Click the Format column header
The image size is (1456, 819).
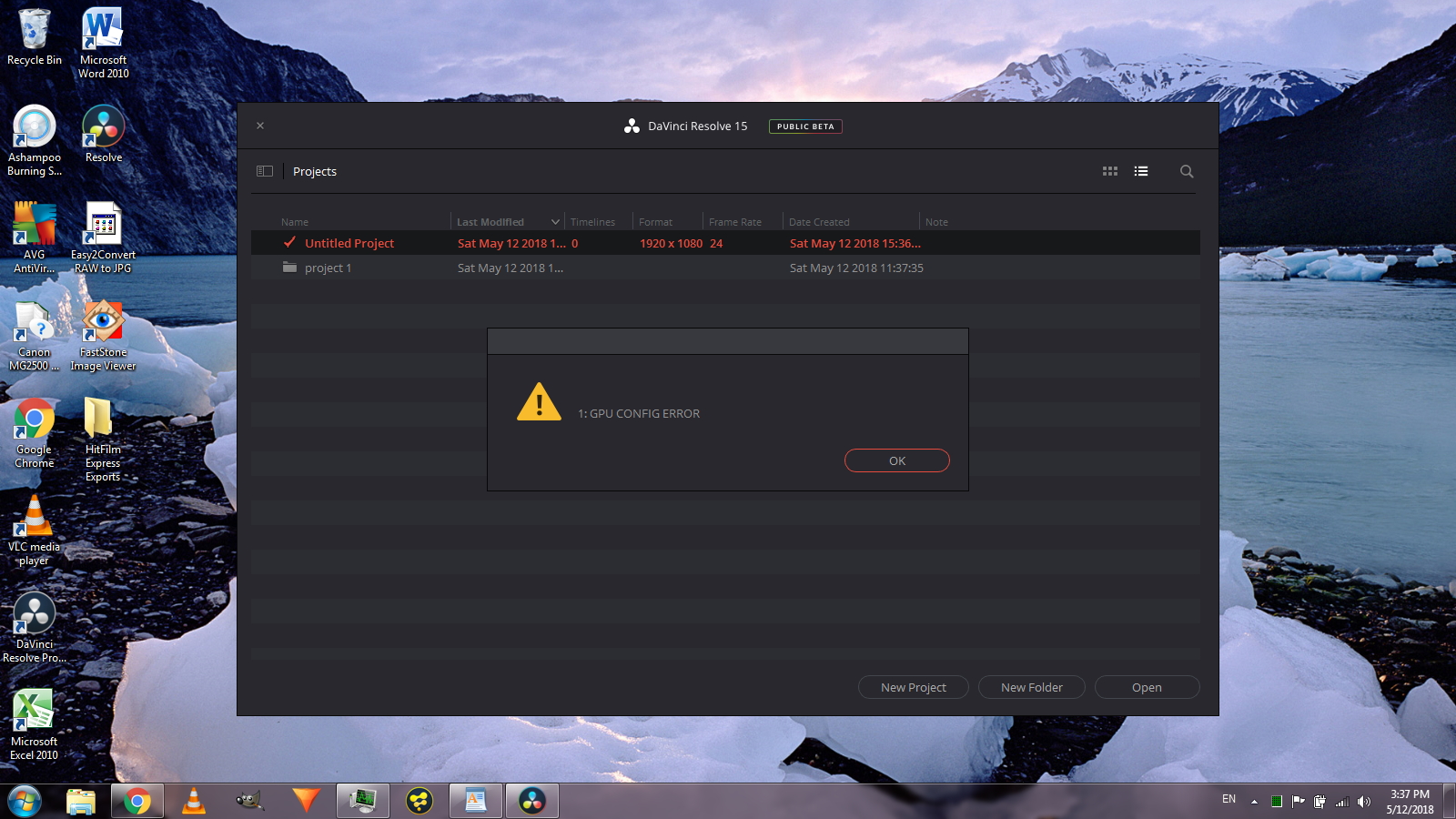[x=655, y=222]
